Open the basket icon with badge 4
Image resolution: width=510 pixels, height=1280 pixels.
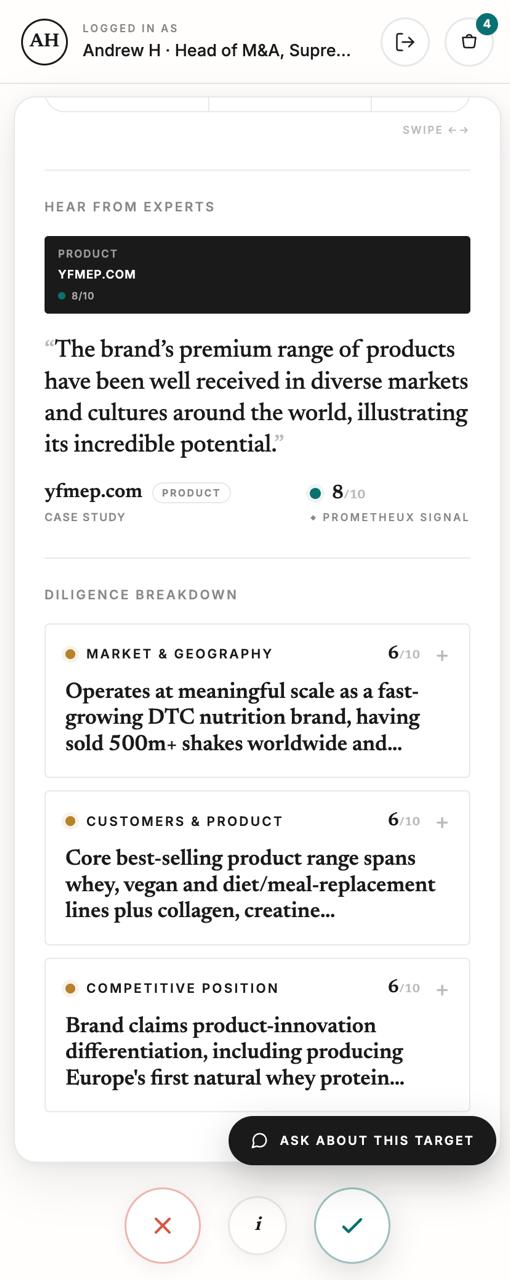[469, 42]
